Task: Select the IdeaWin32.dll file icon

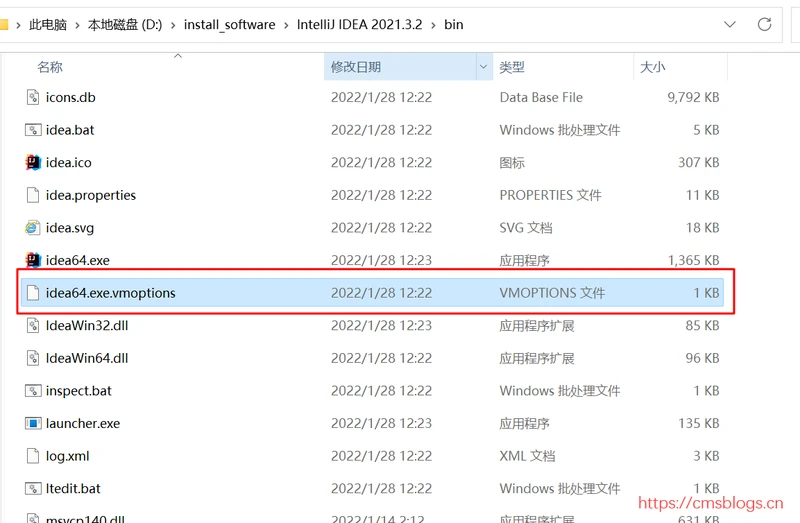Action: (x=33, y=325)
